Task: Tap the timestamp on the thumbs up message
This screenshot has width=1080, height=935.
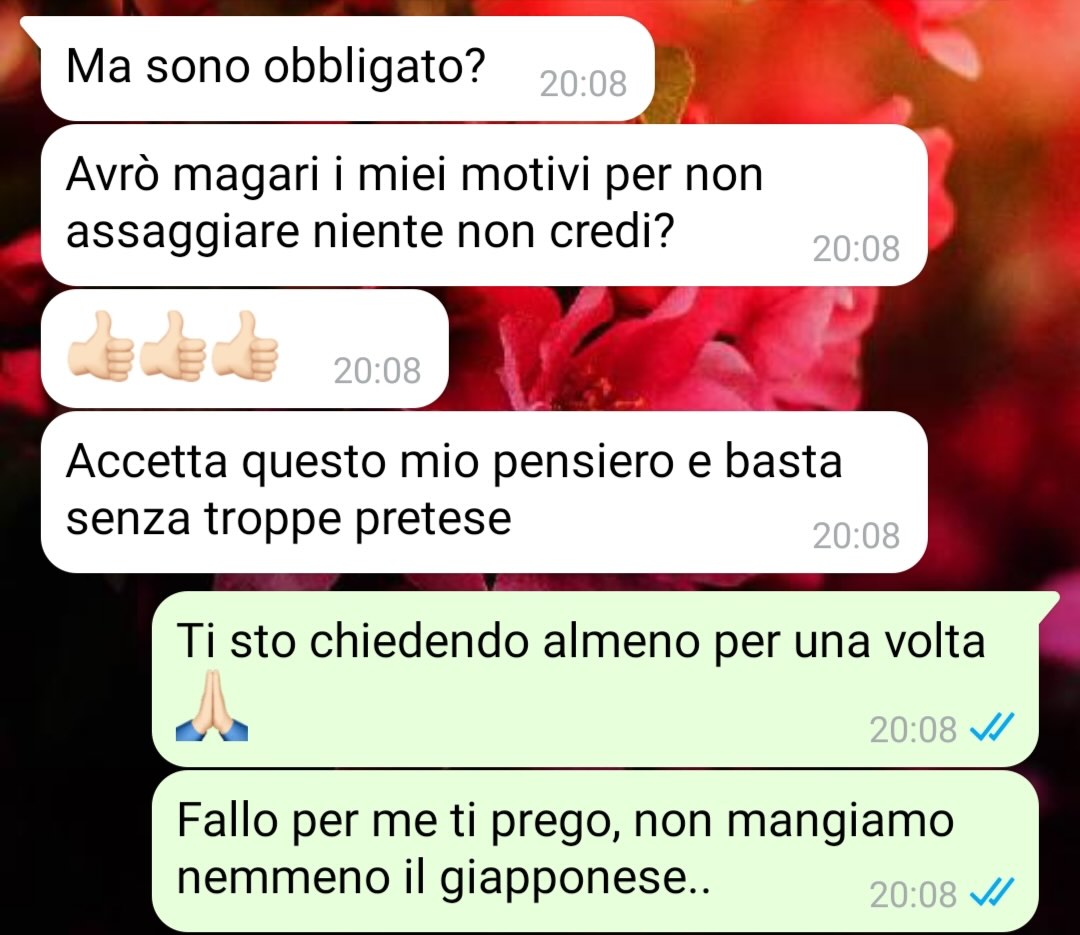Action: (377, 371)
